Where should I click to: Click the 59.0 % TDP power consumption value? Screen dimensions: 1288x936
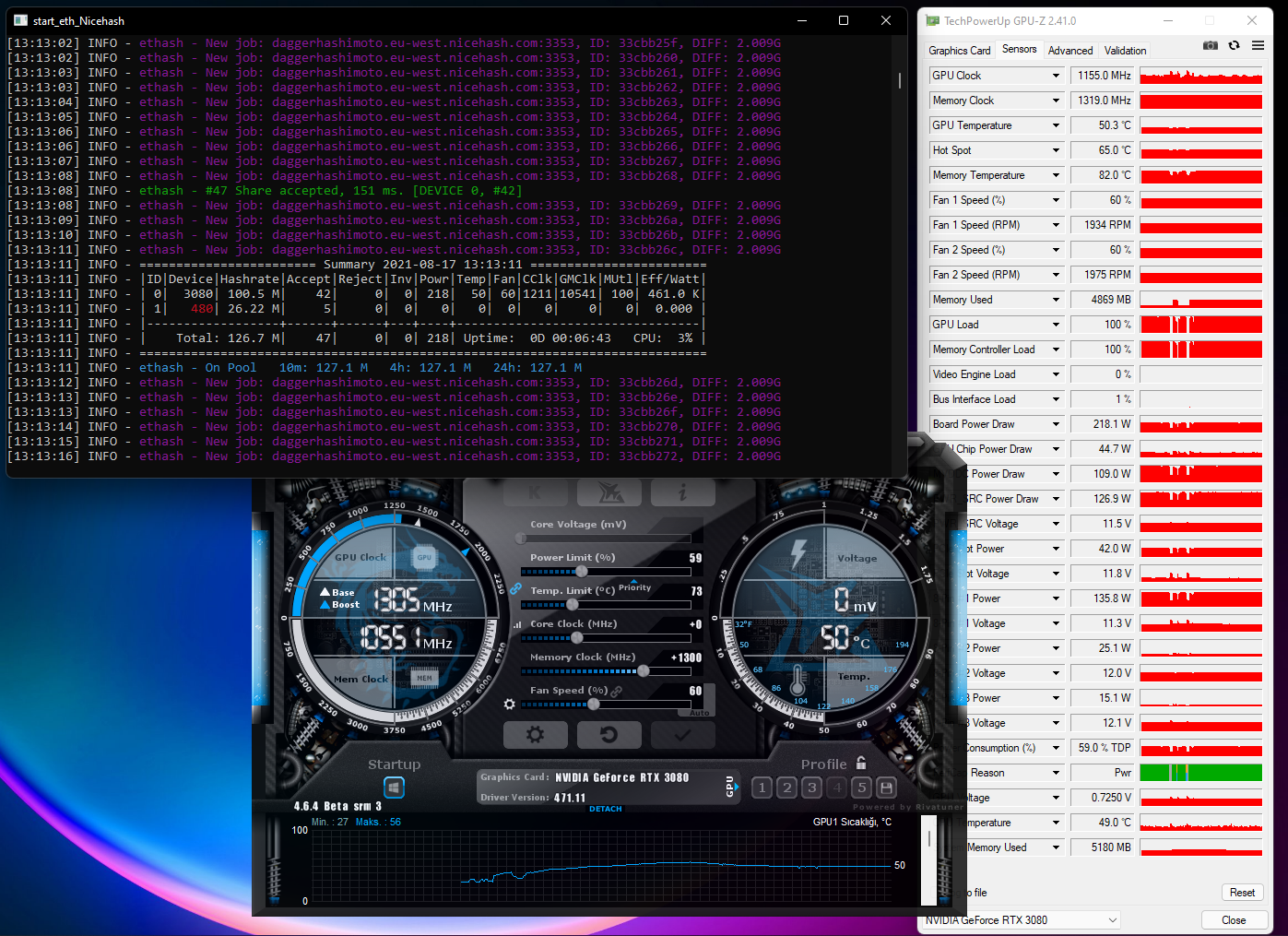(x=1104, y=748)
